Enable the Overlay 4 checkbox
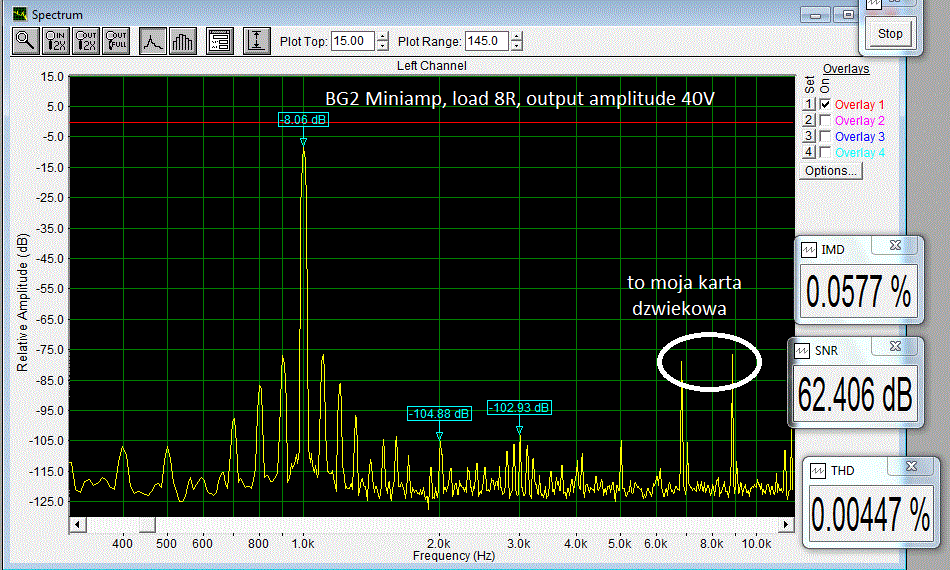This screenshot has width=950, height=570. [x=825, y=153]
